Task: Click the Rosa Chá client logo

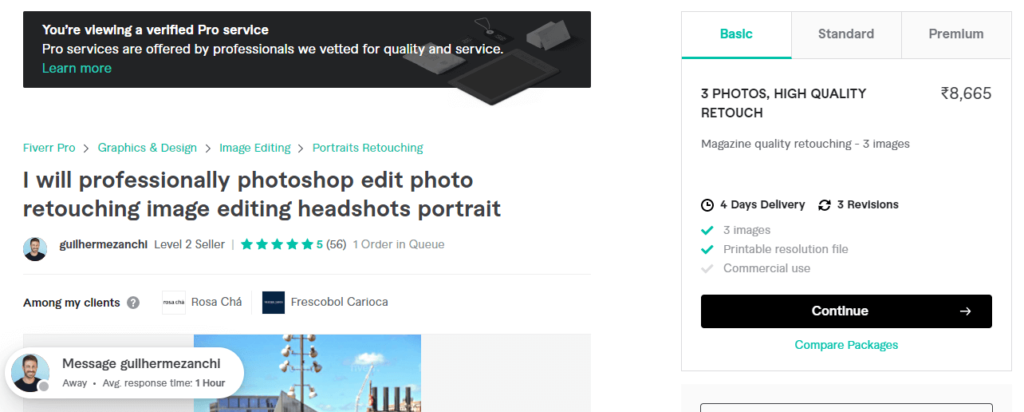Action: (x=174, y=302)
